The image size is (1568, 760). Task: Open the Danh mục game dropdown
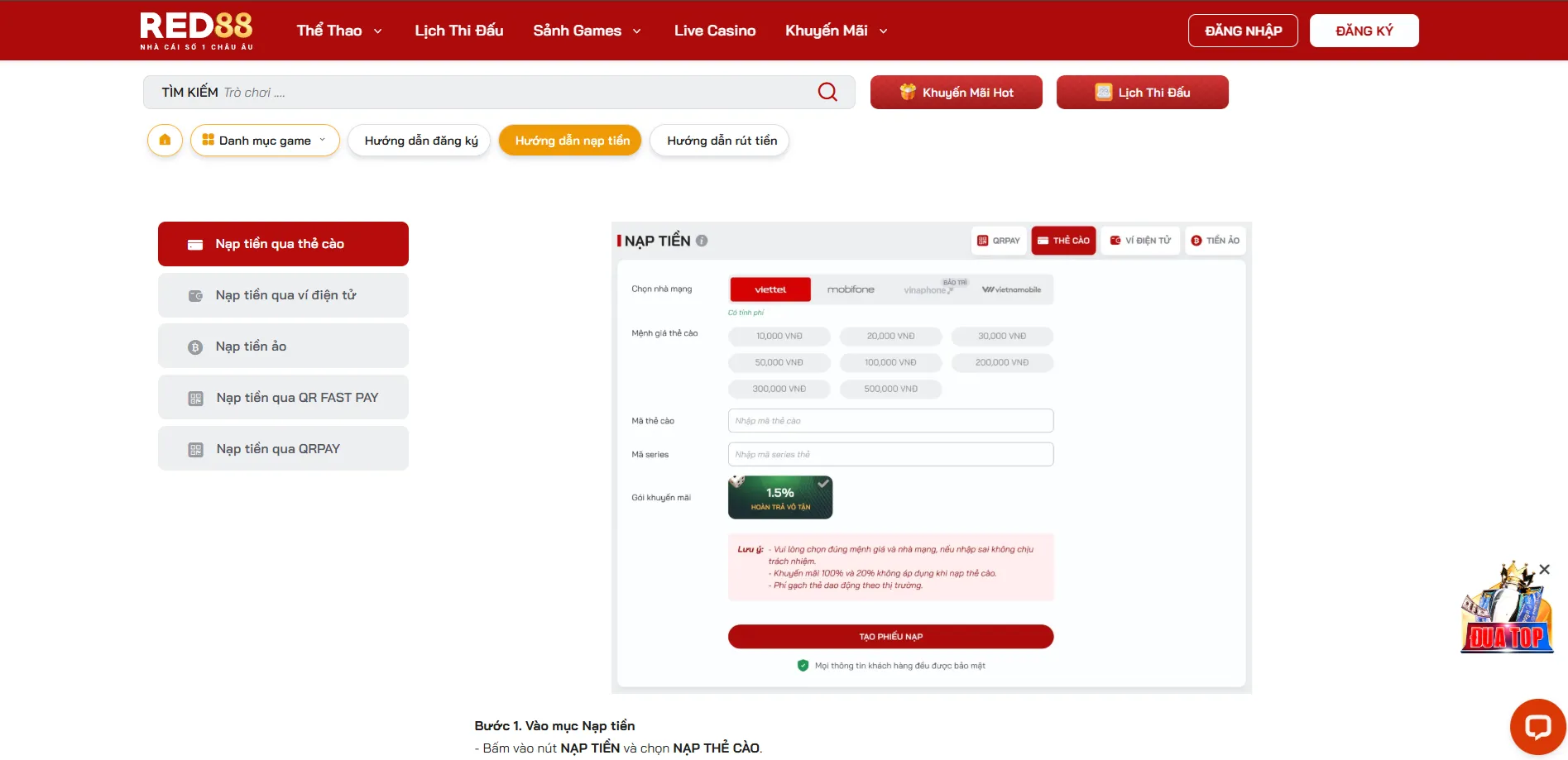(265, 141)
